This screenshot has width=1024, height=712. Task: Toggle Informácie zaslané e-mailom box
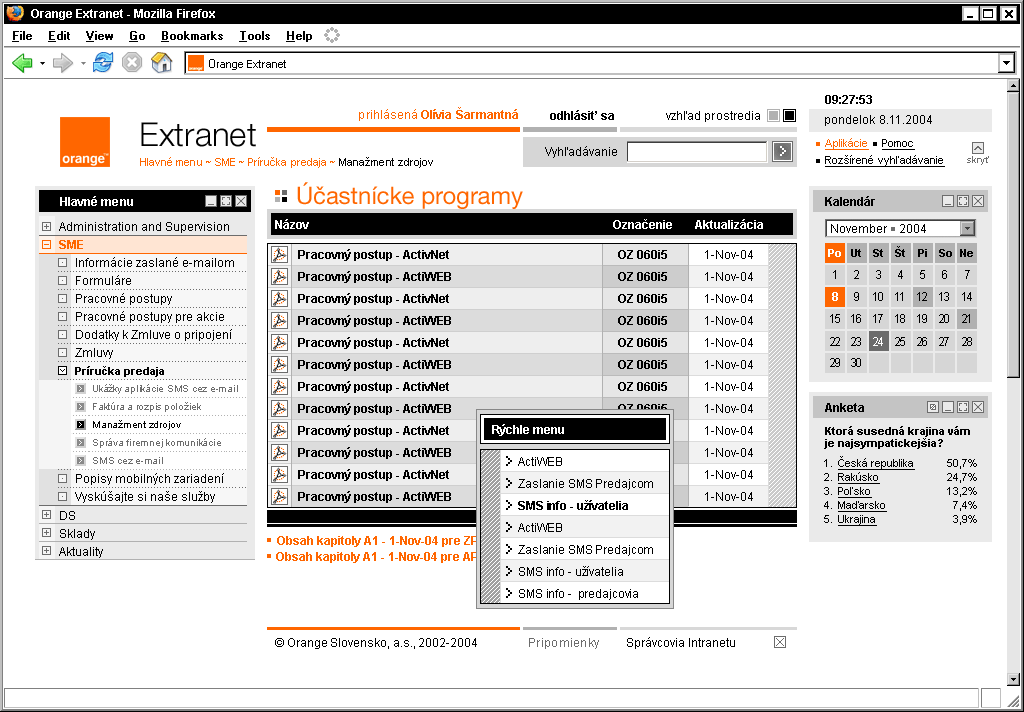pyautogui.click(x=63, y=263)
